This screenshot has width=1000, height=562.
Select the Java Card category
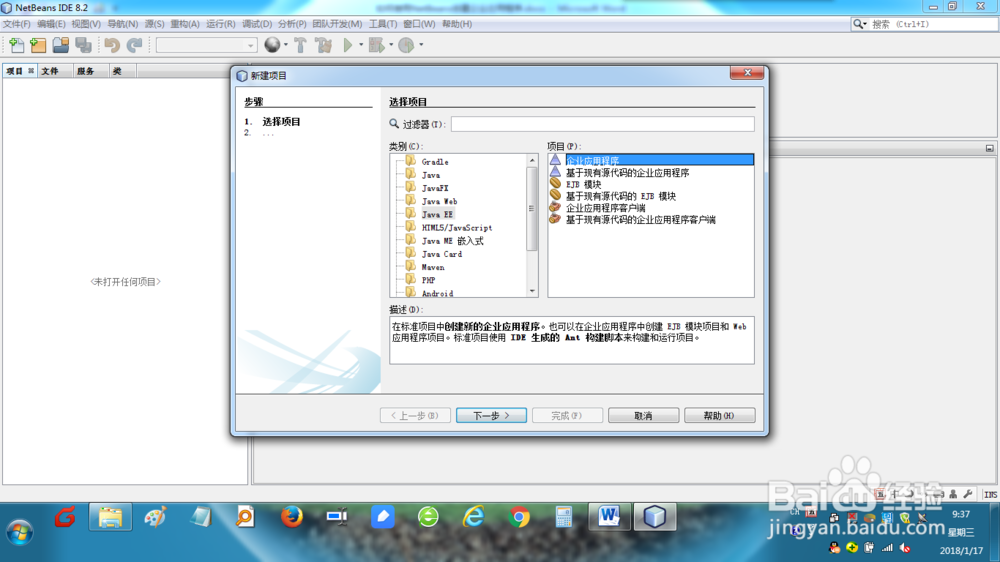442,254
